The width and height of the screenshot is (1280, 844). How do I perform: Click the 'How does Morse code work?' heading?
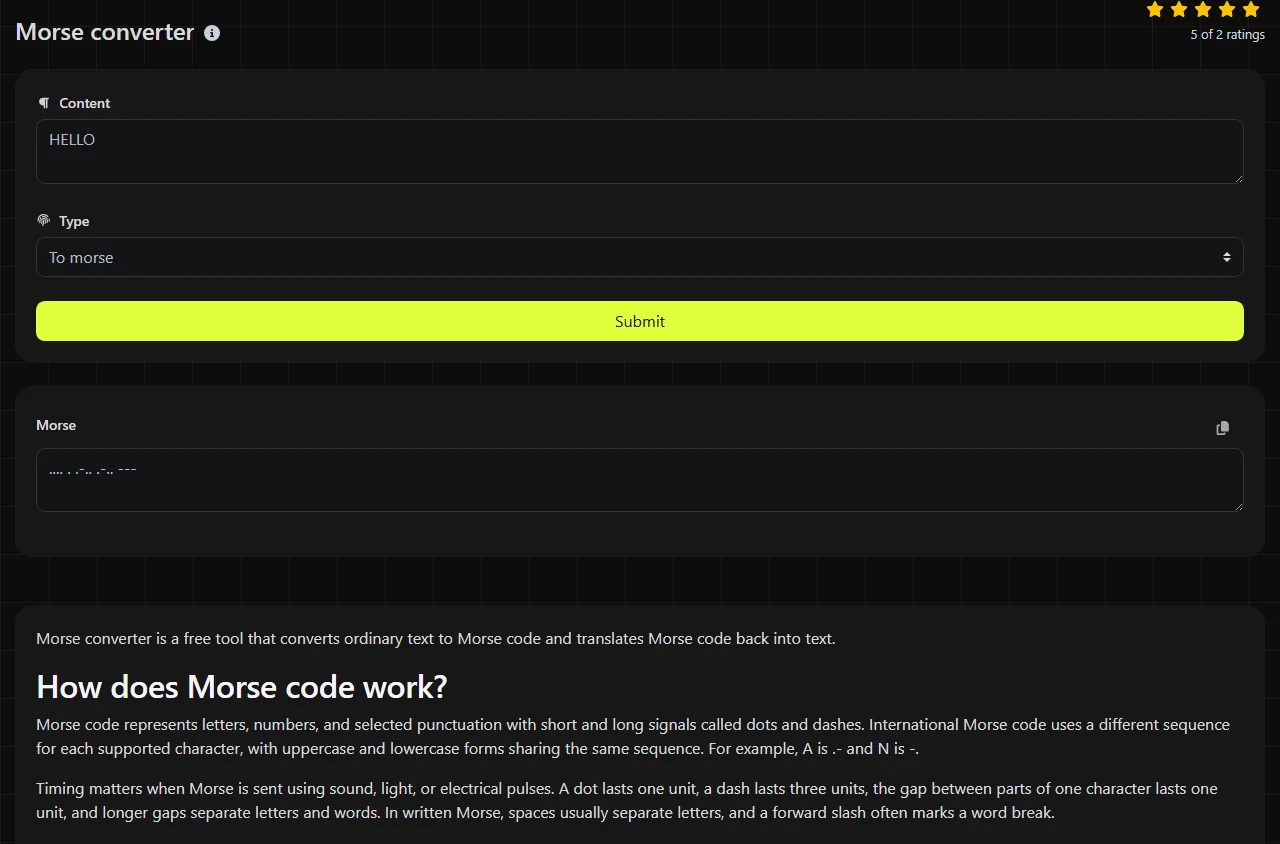click(x=242, y=687)
